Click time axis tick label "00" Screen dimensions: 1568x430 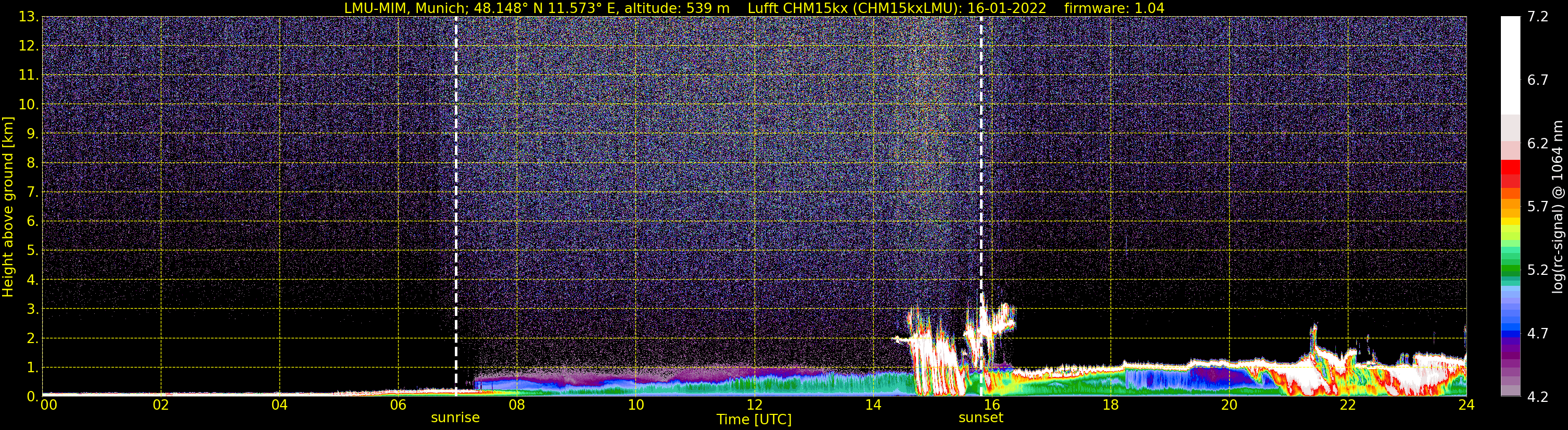[x=49, y=405]
